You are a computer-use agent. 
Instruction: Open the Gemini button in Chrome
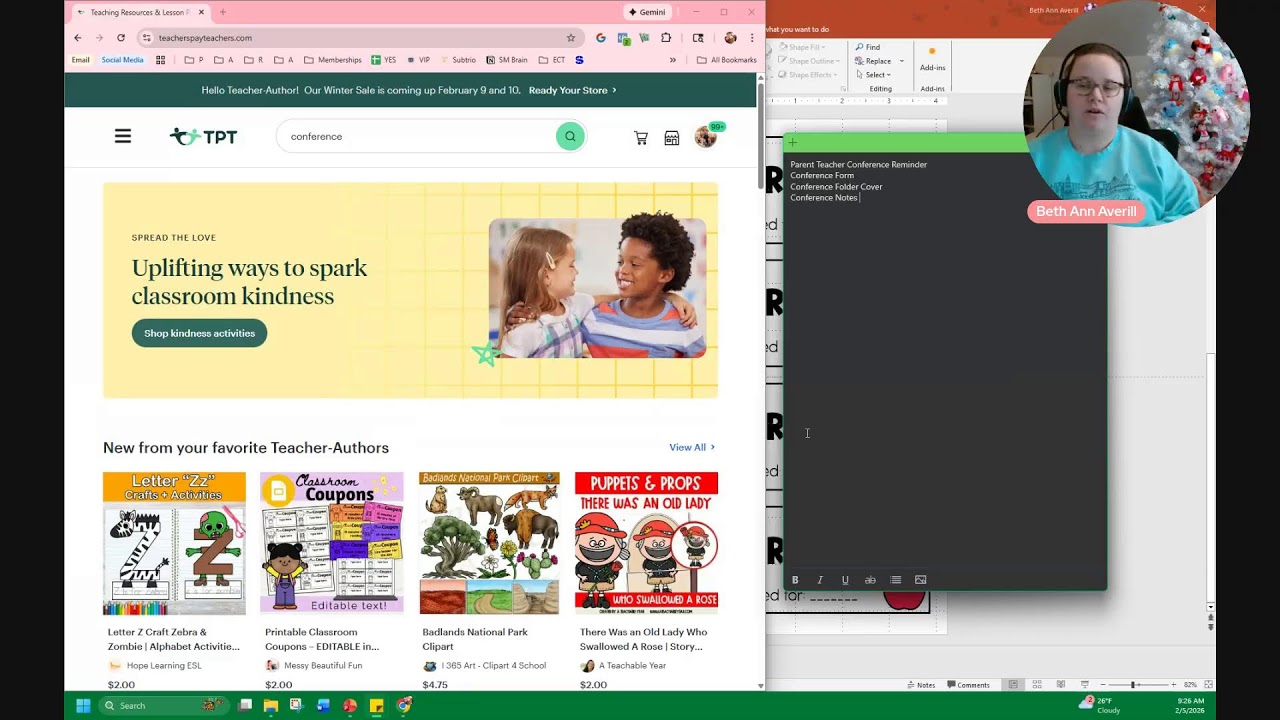[x=647, y=12]
